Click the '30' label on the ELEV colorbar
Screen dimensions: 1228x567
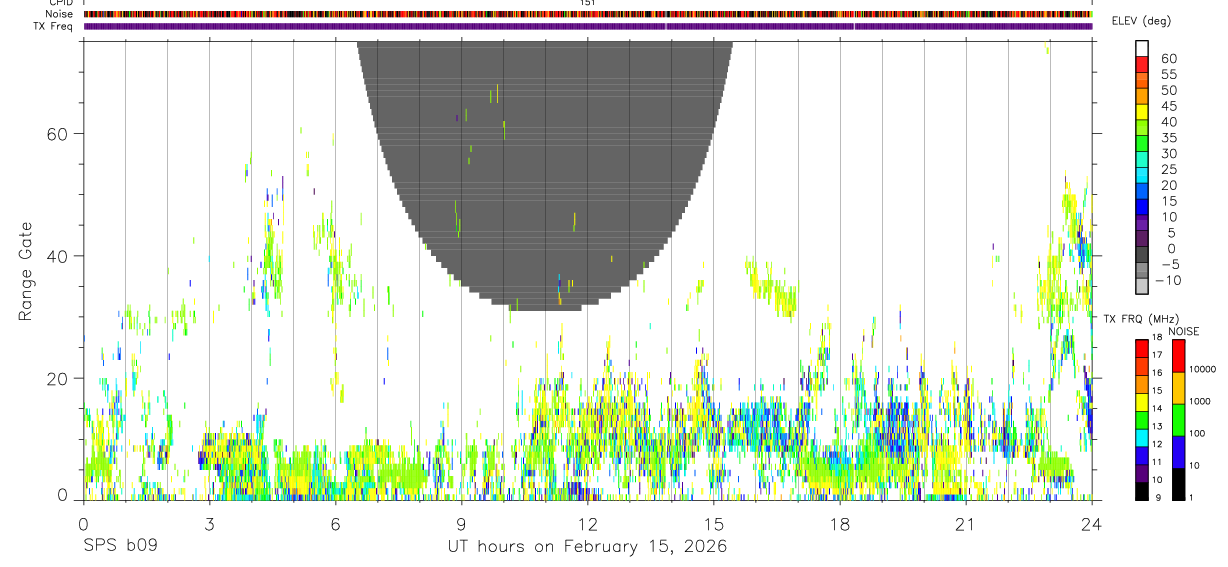[1168, 154]
